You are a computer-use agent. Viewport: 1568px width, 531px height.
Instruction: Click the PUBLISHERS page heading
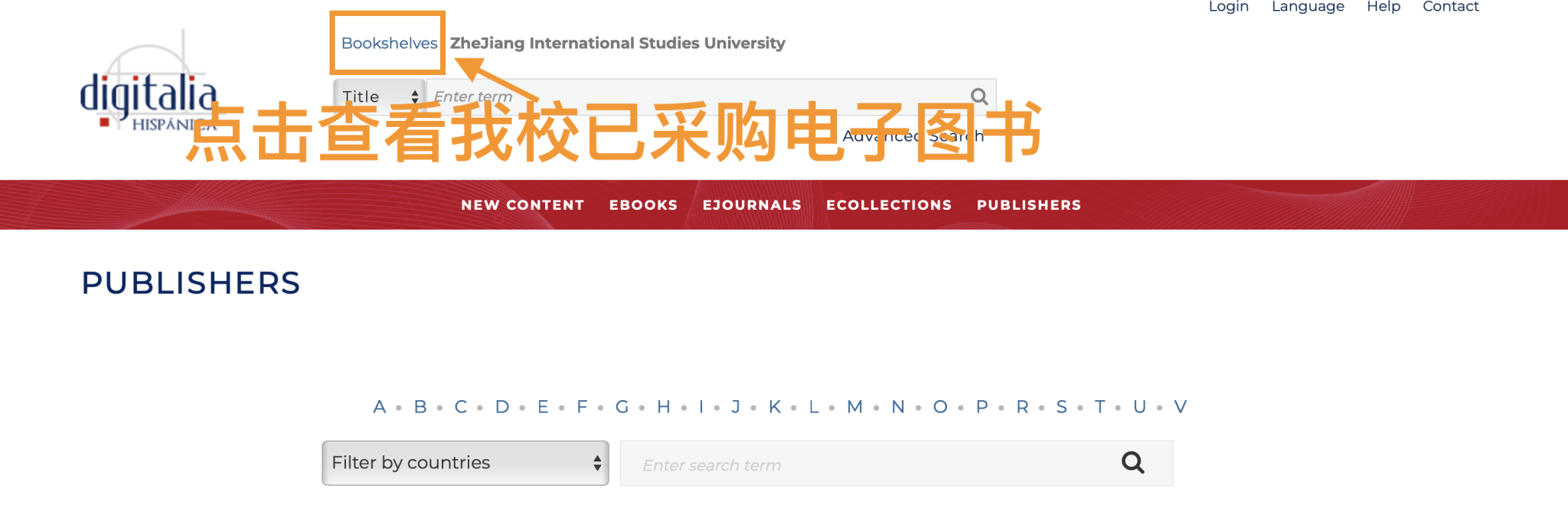191,283
